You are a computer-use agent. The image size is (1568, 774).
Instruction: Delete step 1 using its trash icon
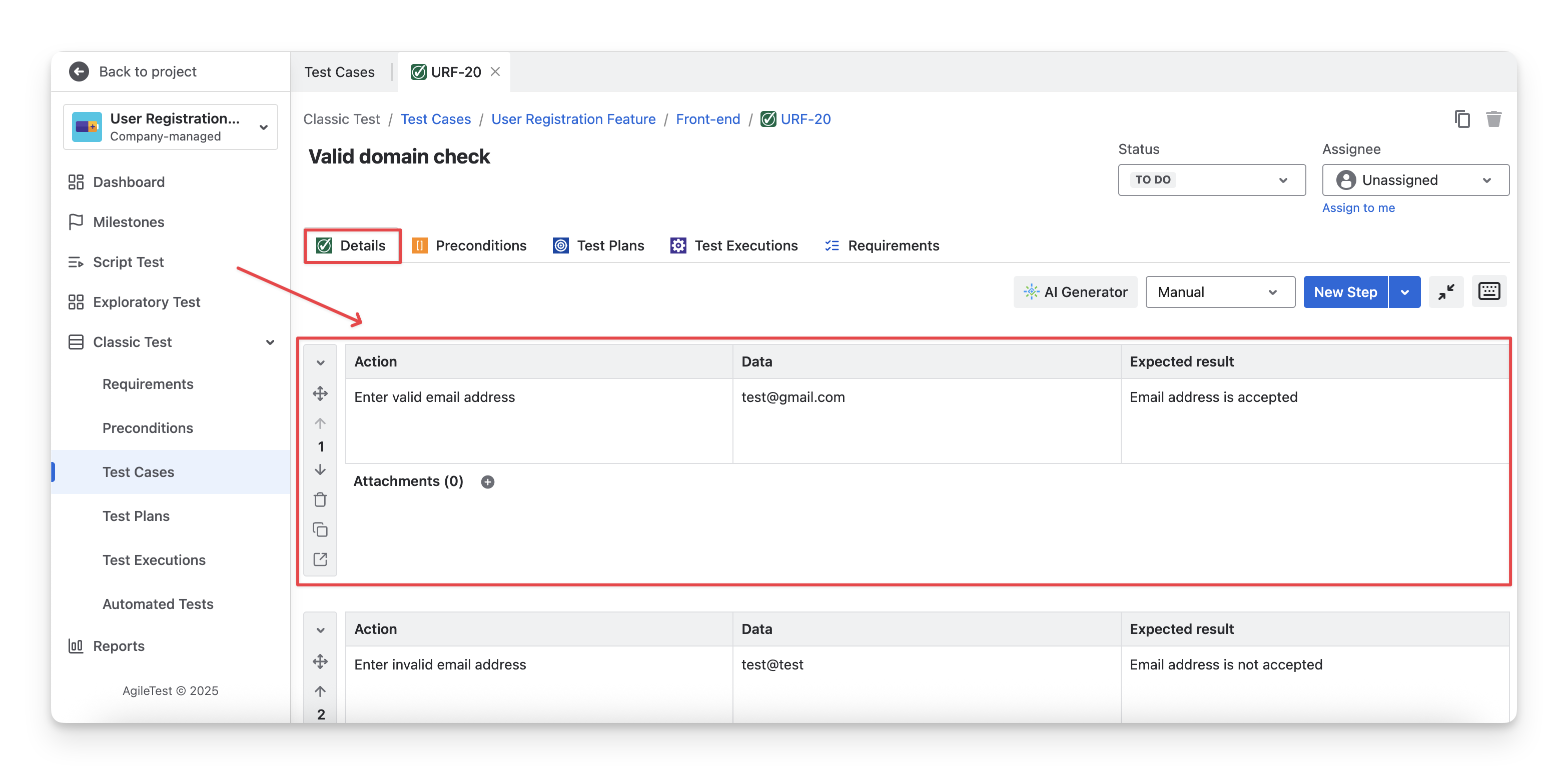[x=320, y=499]
